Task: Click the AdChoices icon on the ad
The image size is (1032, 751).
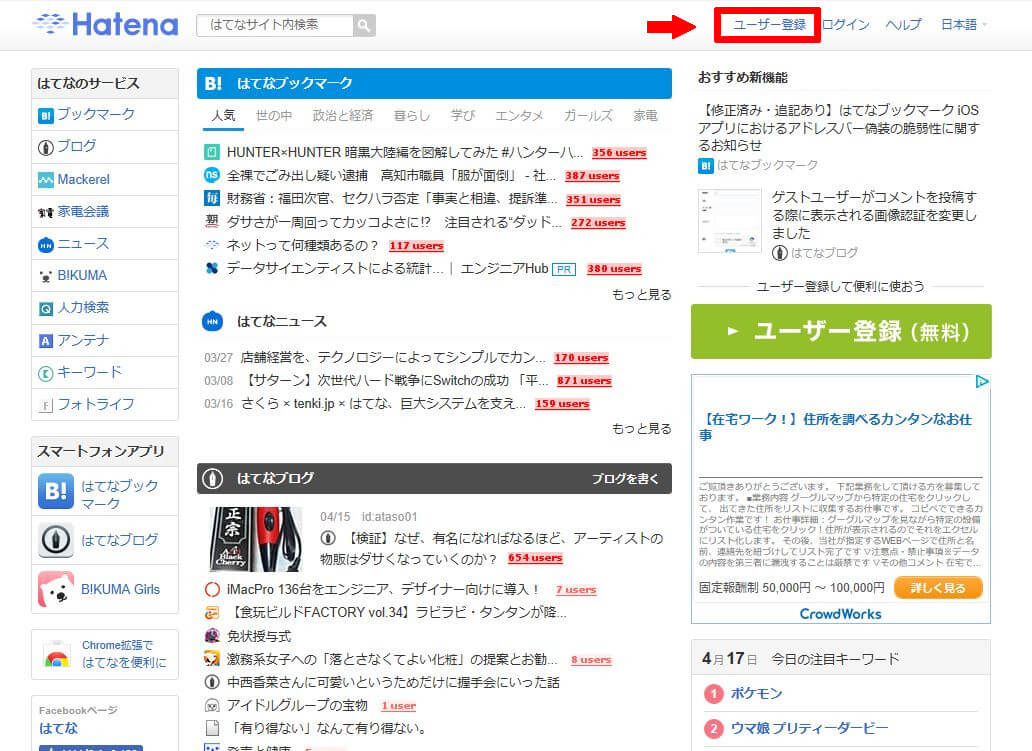Action: click(981, 382)
